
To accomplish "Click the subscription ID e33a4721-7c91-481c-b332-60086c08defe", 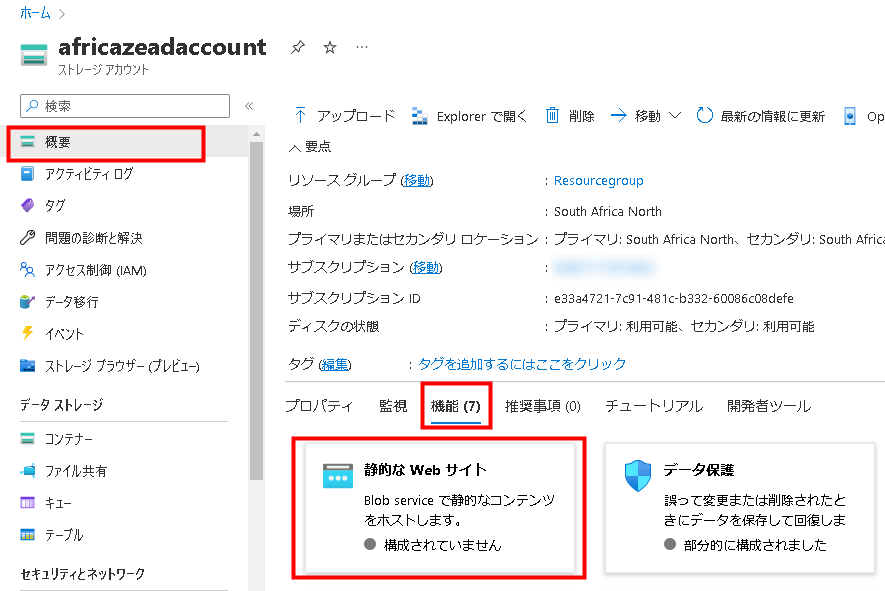I will coord(674,298).
